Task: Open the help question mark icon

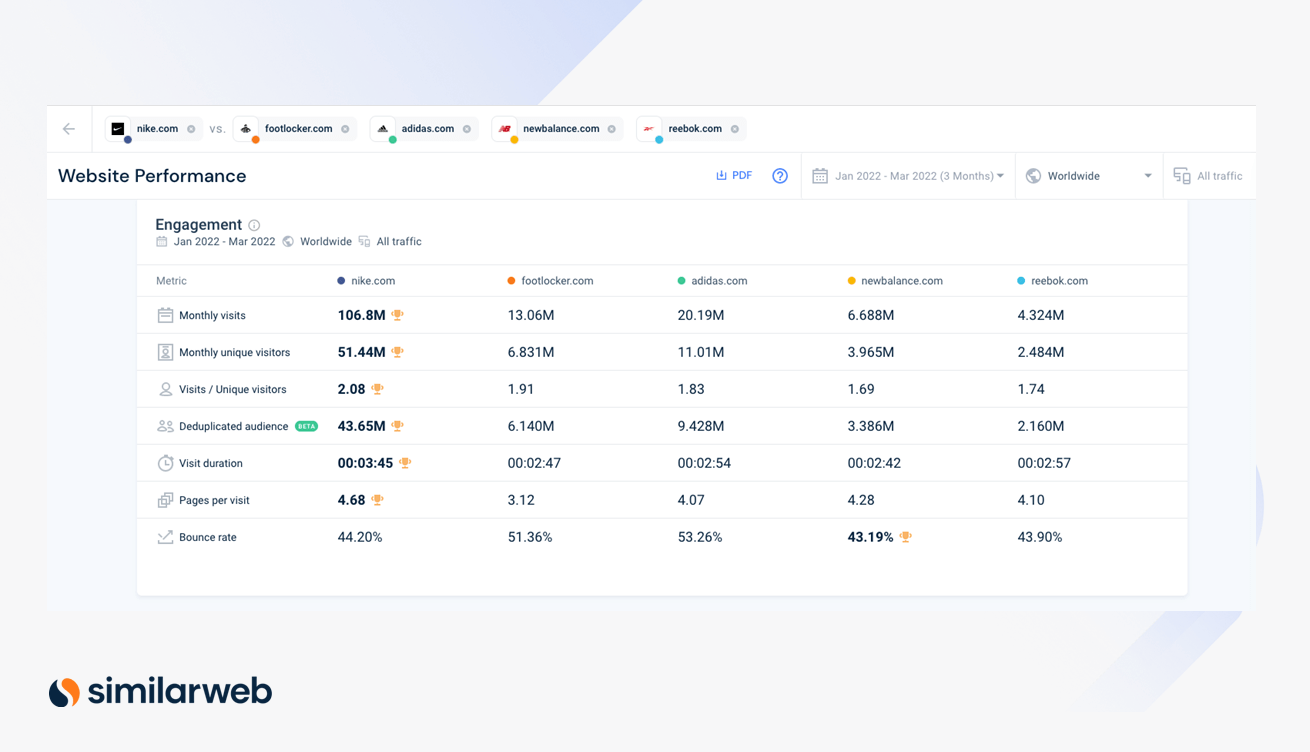Action: 780,176
